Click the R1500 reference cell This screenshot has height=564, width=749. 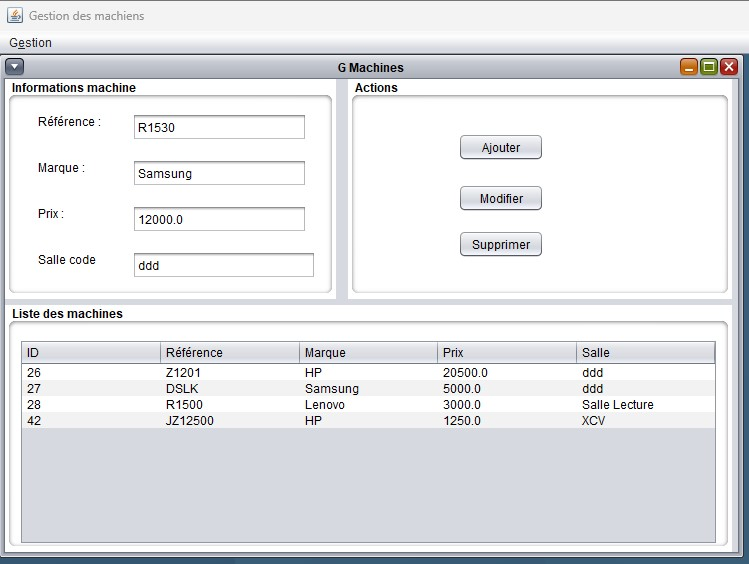[x=230, y=404]
